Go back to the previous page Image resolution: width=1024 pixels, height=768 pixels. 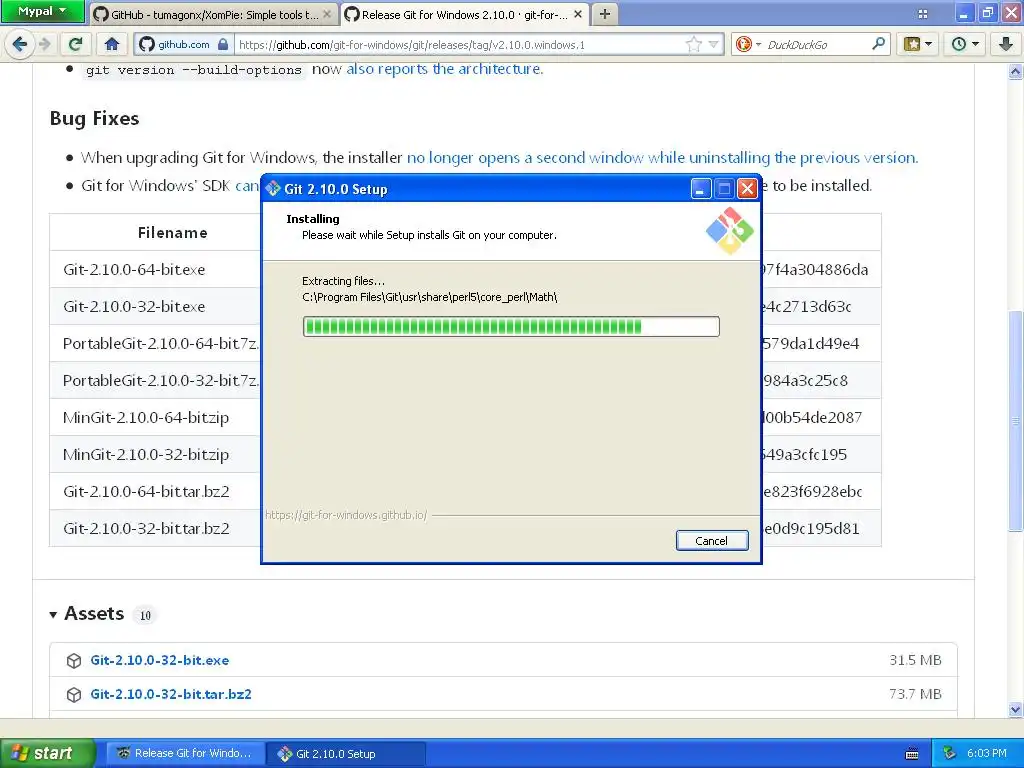pos(20,44)
